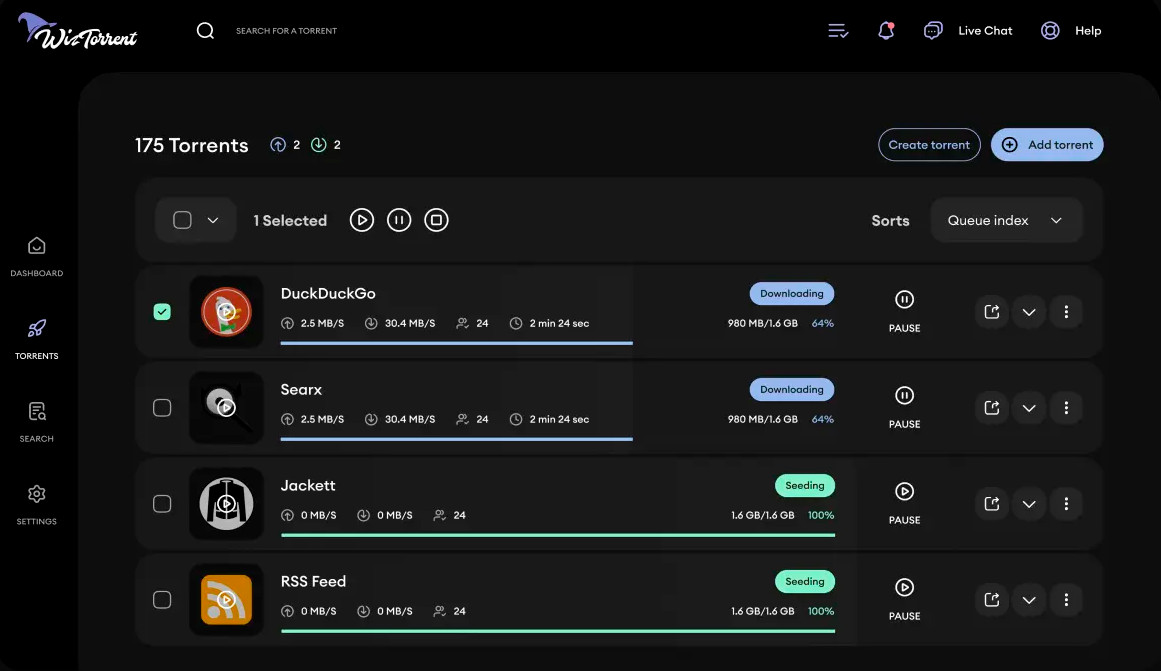
Task: Click the RSS Feed Seeding status badge
Action: (x=805, y=581)
